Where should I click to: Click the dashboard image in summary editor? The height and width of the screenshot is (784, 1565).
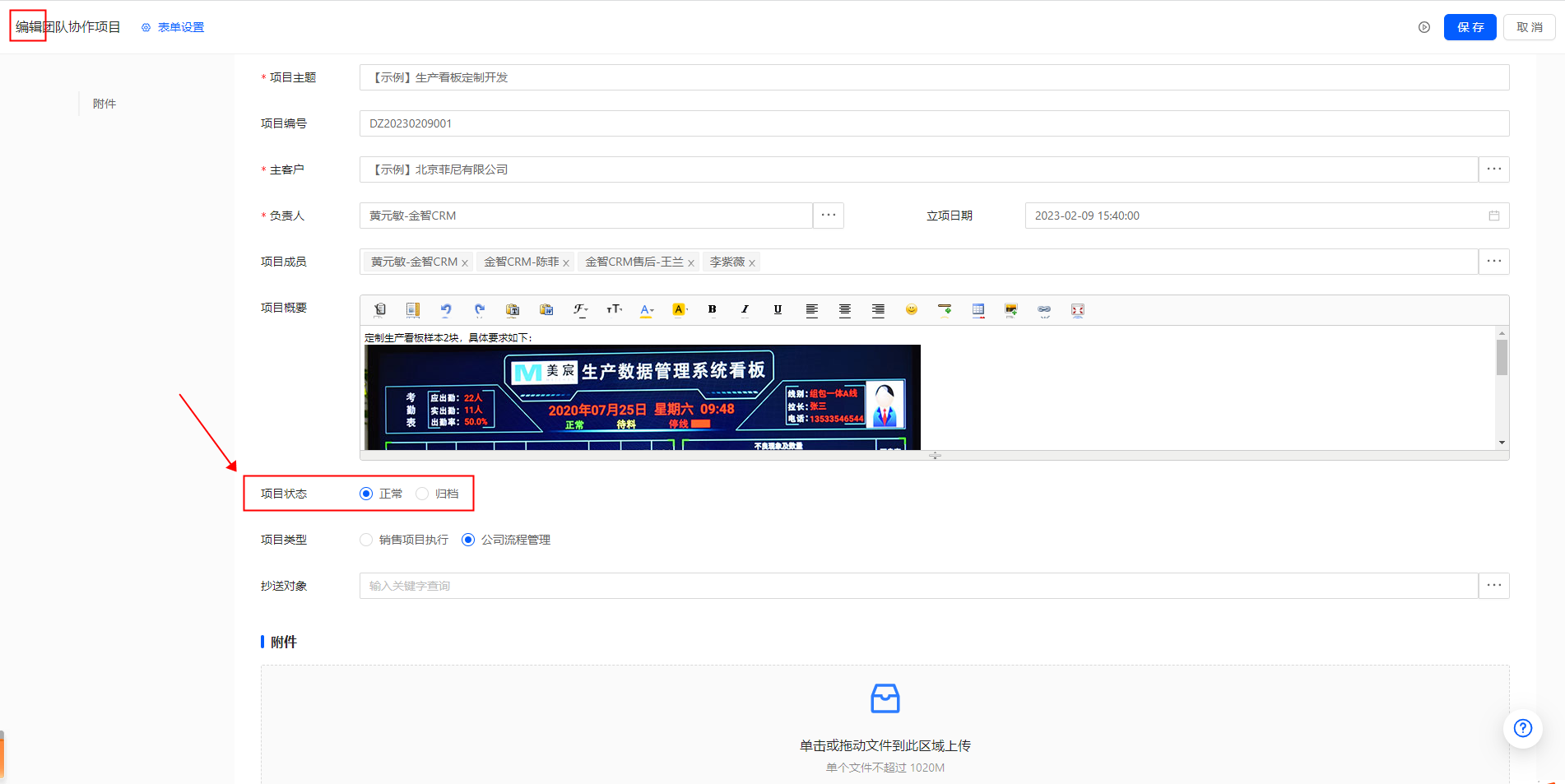click(x=643, y=397)
